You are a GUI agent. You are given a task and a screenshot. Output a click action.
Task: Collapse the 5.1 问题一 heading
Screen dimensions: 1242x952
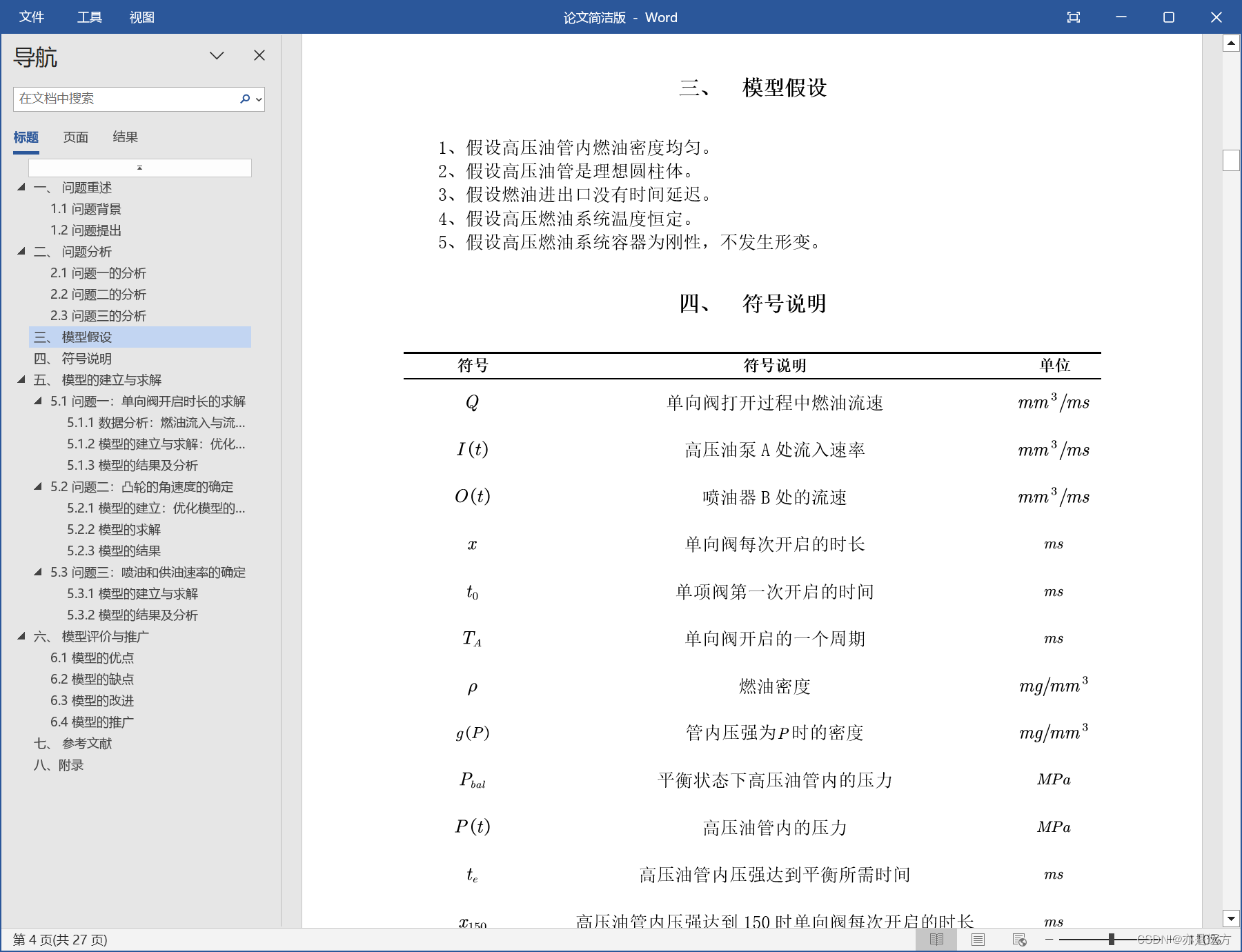pos(38,401)
